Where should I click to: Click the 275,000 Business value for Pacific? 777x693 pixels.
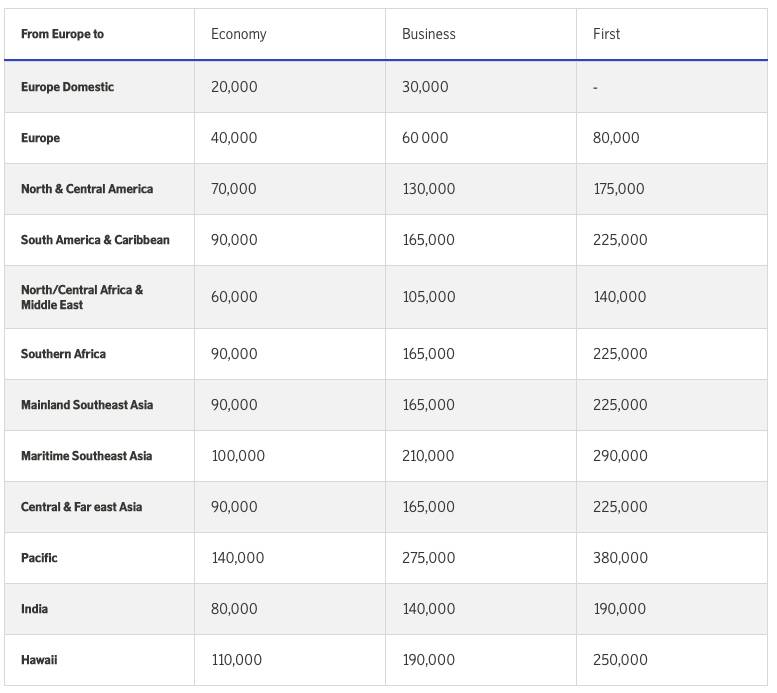click(428, 558)
